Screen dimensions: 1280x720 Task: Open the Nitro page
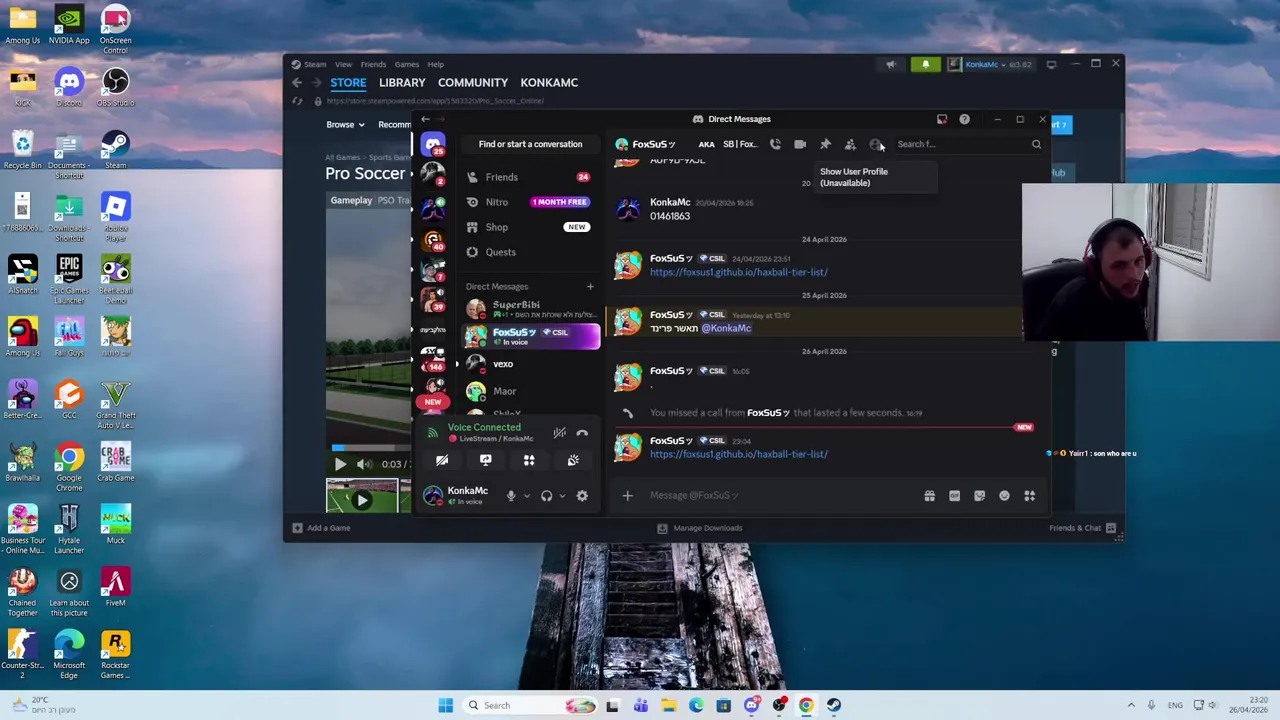(530, 202)
